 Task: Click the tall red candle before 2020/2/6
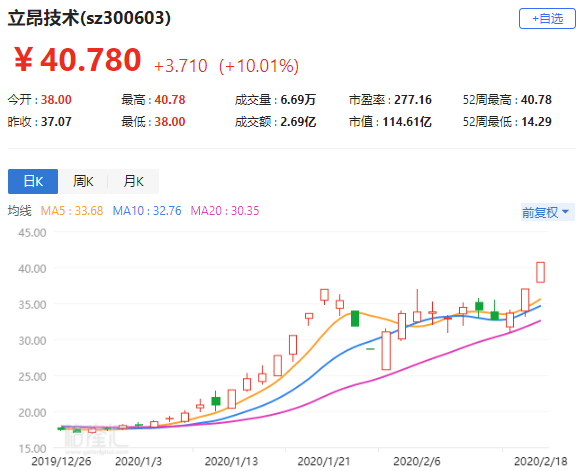[x=386, y=350]
